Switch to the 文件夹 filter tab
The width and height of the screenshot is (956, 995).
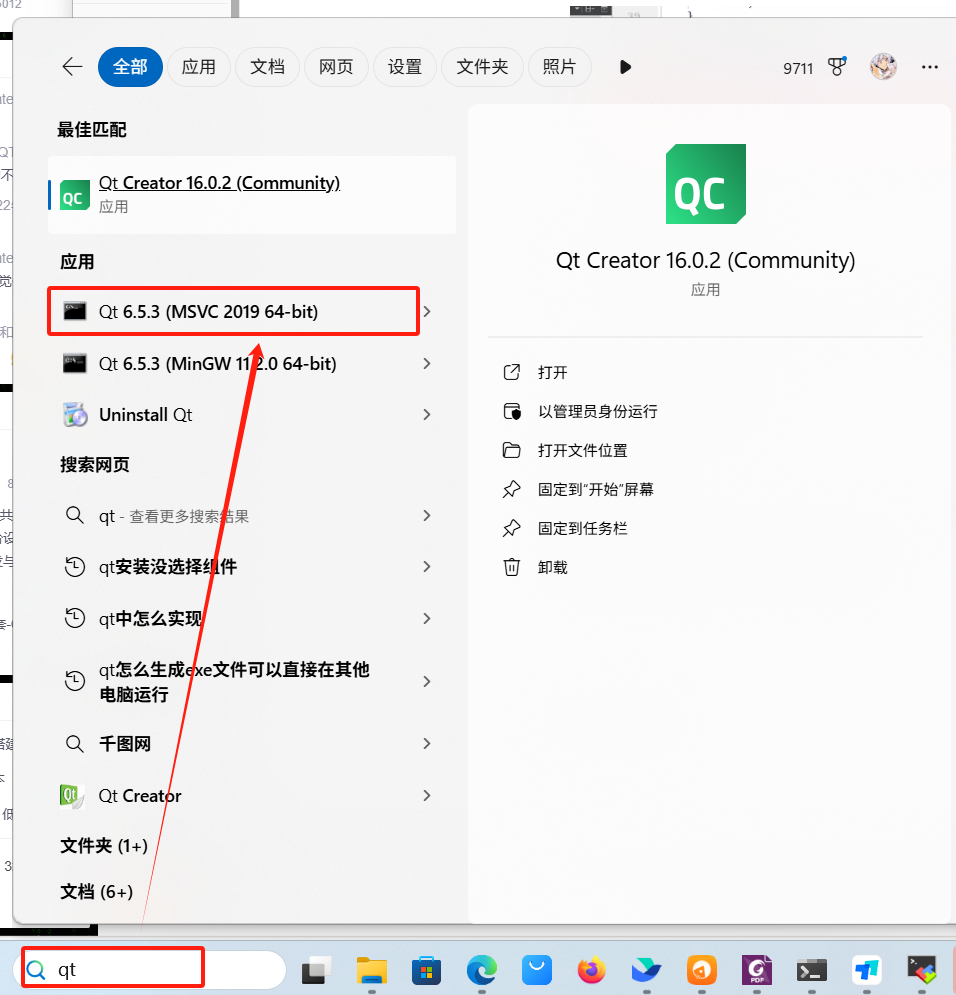[482, 67]
